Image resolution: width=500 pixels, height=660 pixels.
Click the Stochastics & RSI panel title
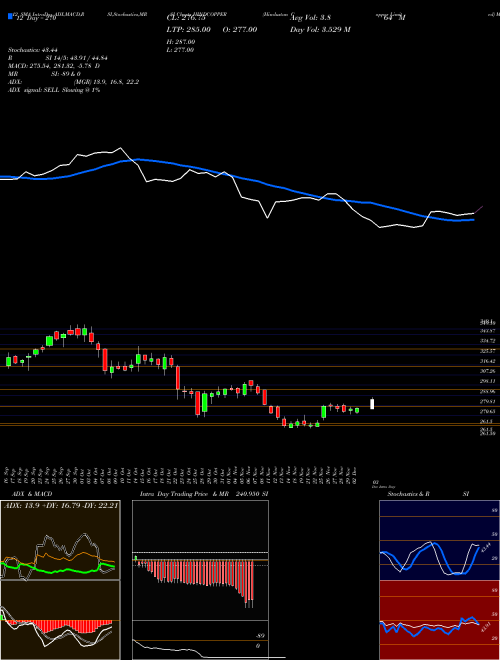(428, 494)
